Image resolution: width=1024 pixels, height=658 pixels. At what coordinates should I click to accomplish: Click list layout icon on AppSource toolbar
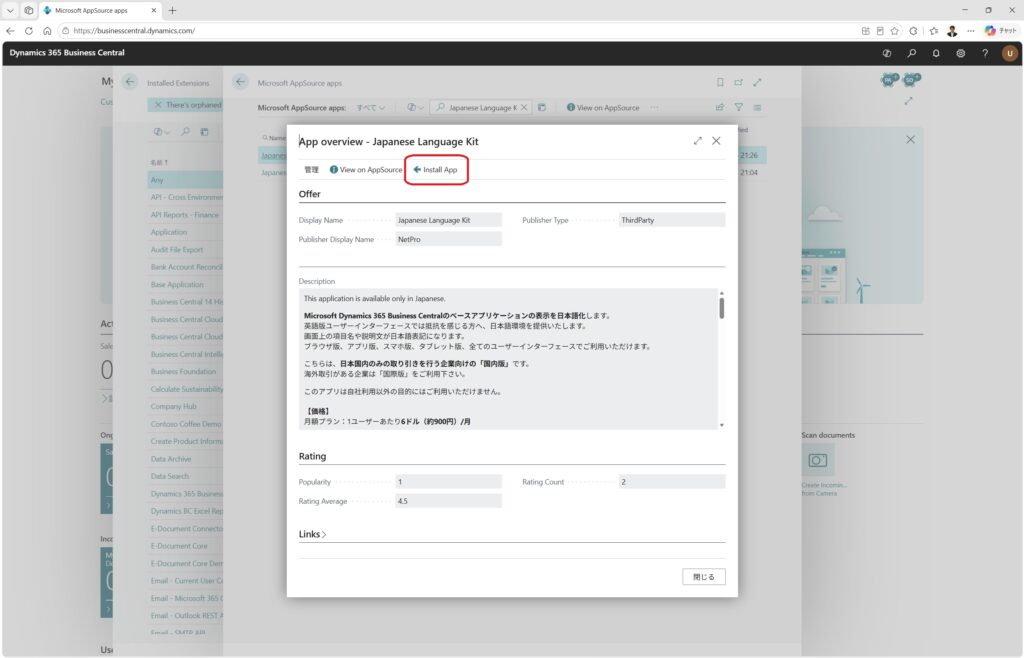click(758, 108)
